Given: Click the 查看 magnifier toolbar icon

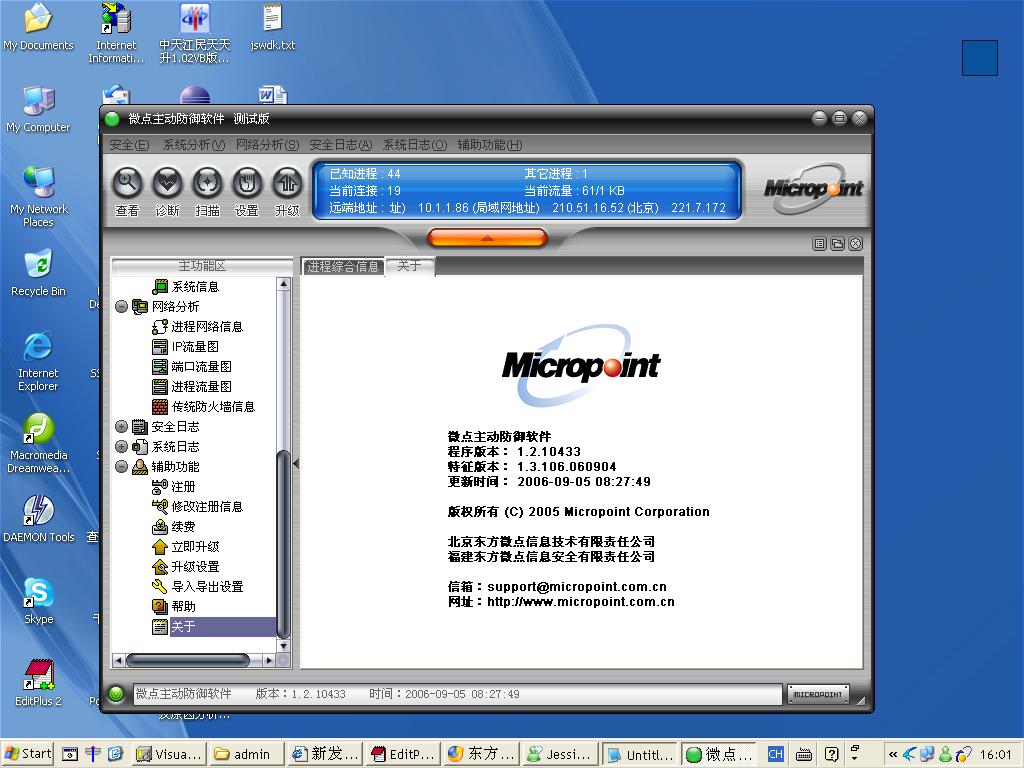Looking at the screenshot, I should click(x=127, y=183).
